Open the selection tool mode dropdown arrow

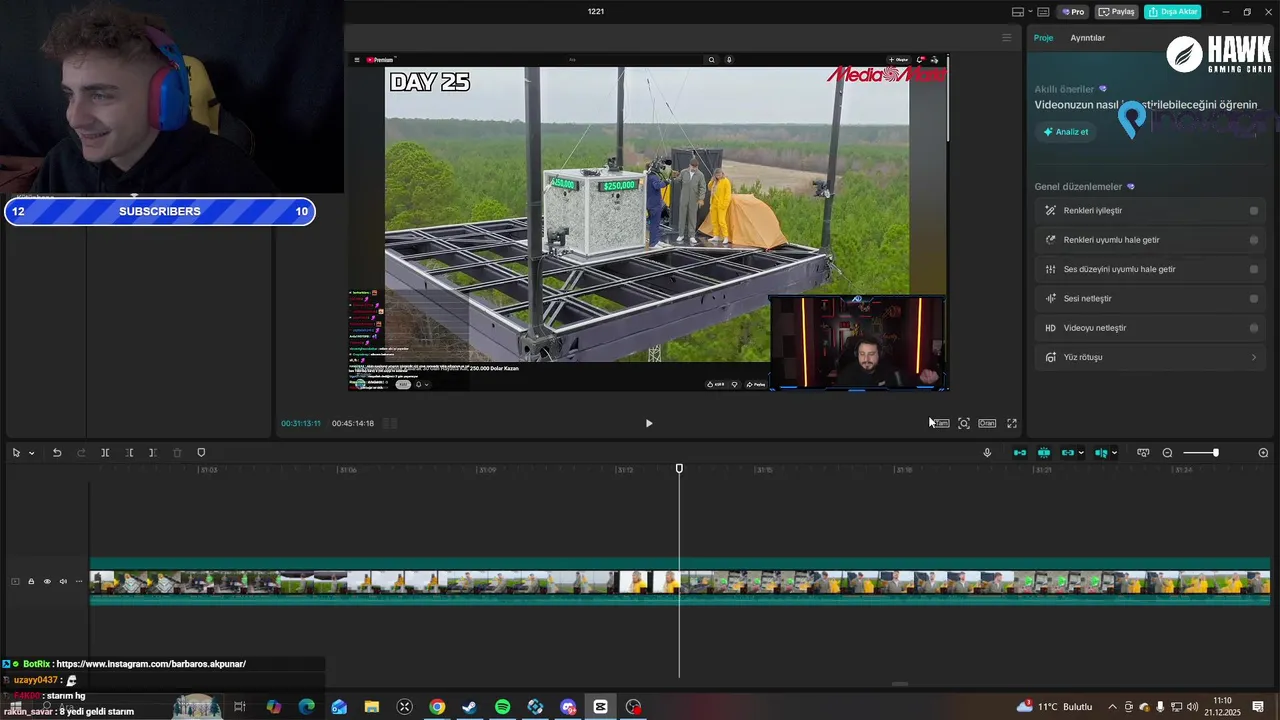pos(31,453)
